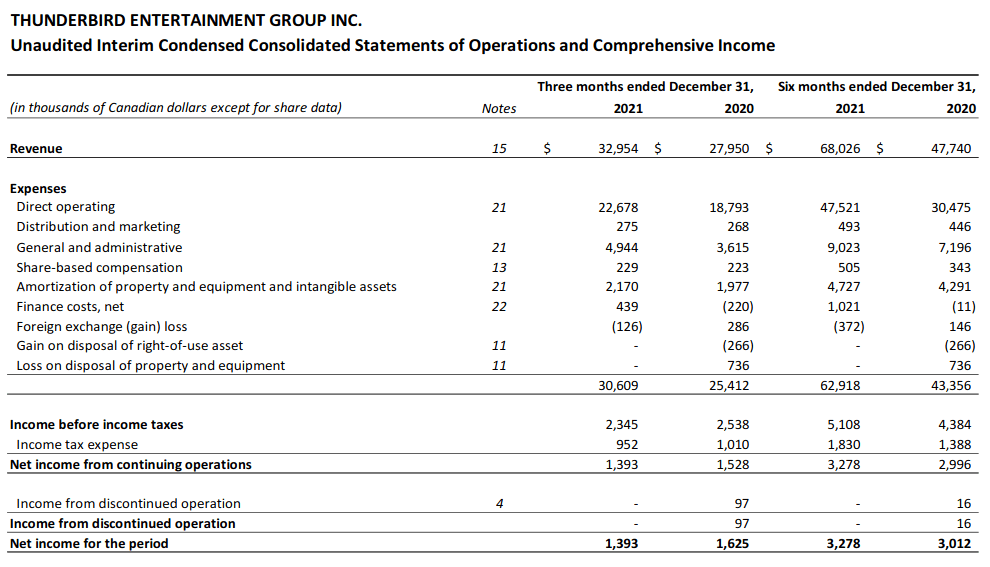Click finance costs value (220)
Screen dimensions: 990x567
(738, 307)
